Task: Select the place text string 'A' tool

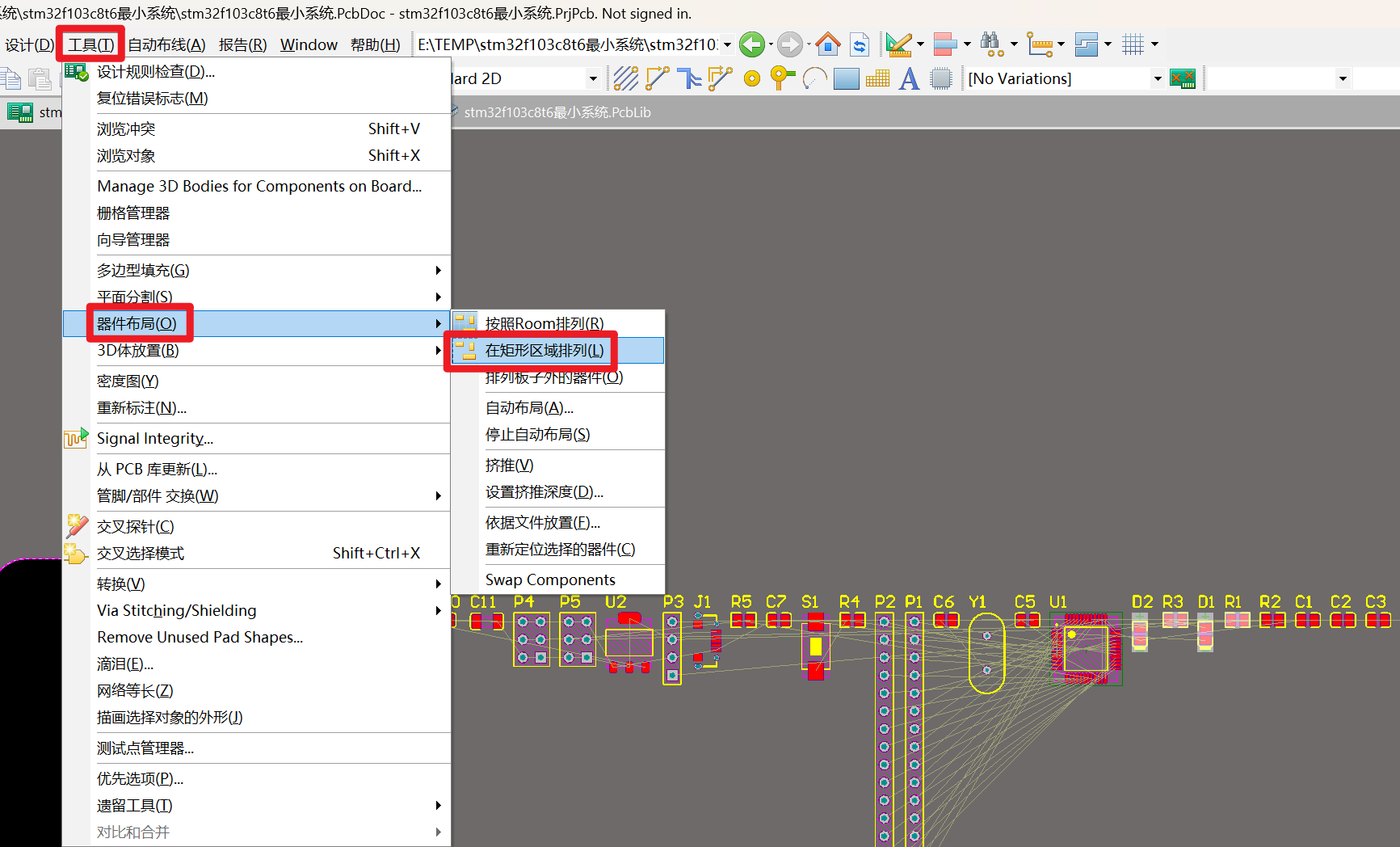Action: click(x=909, y=78)
